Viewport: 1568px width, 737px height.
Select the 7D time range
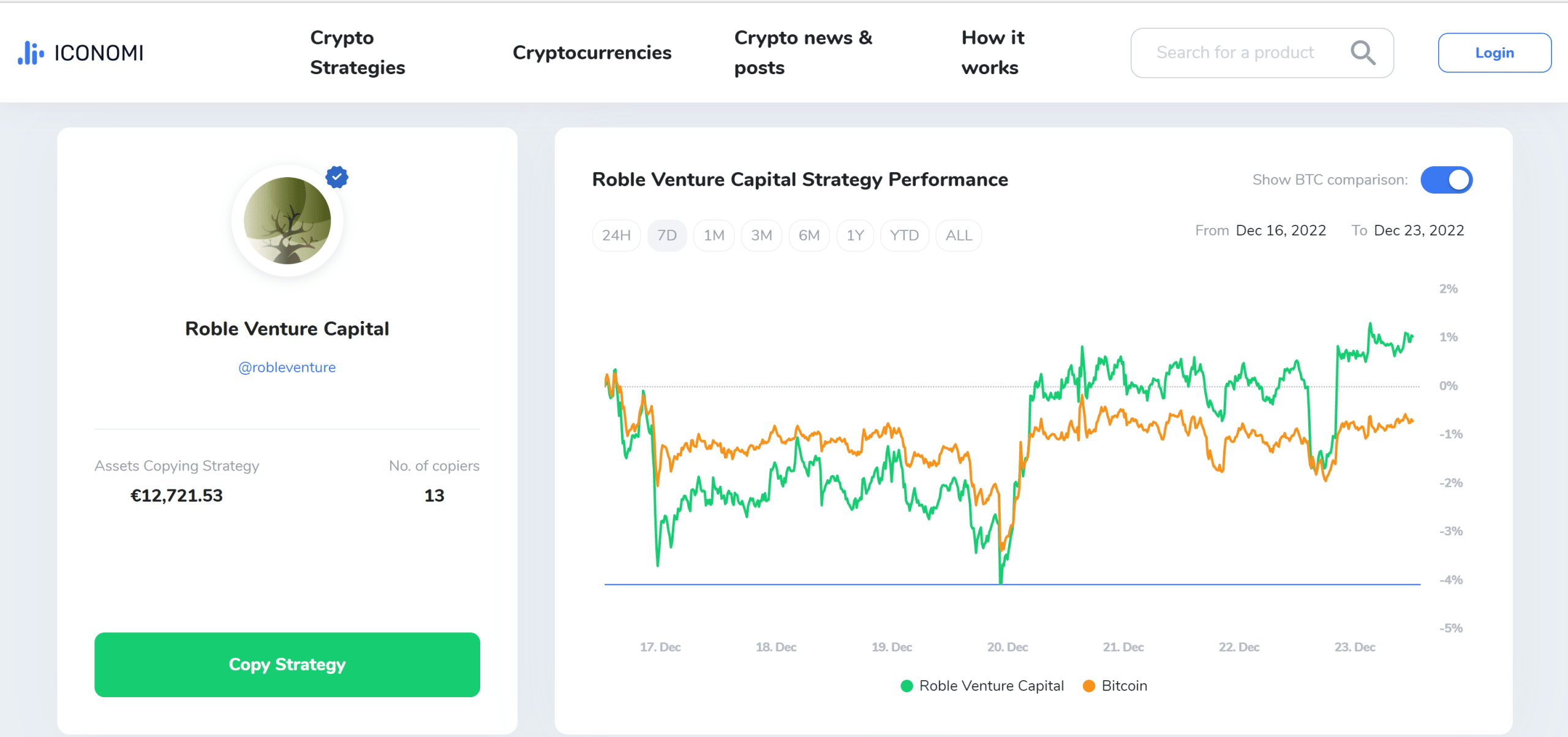667,235
